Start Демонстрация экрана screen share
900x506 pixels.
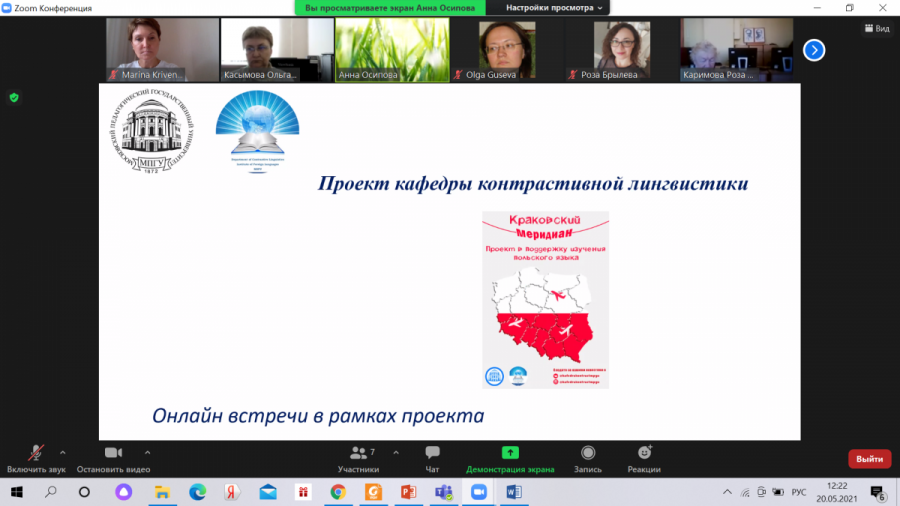point(510,457)
